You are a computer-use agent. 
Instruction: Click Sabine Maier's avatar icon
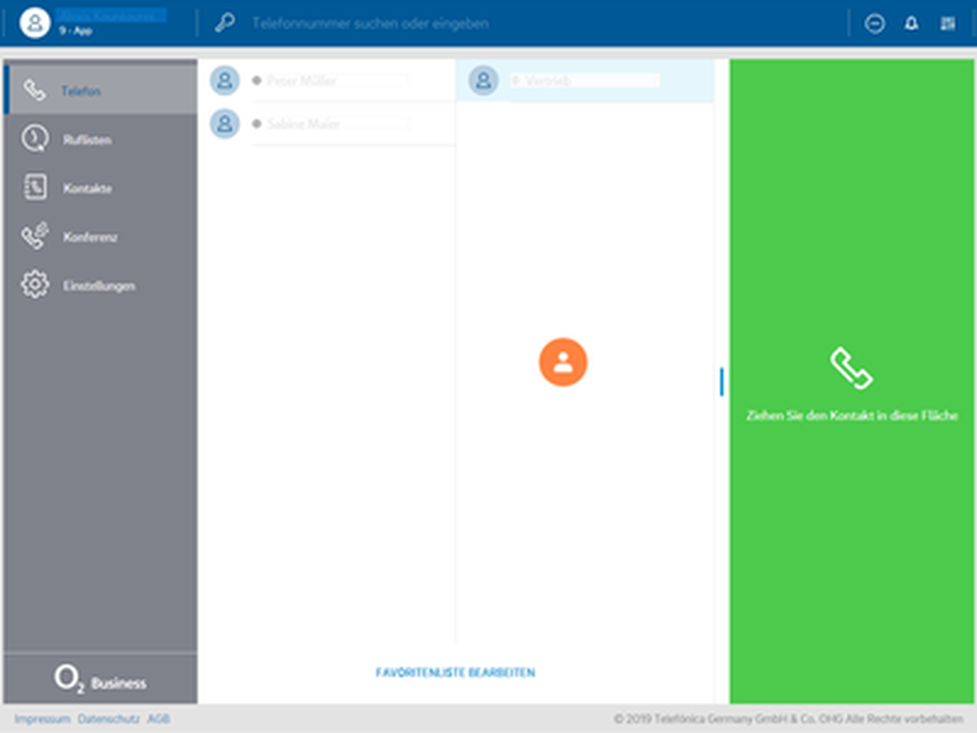[x=224, y=123]
